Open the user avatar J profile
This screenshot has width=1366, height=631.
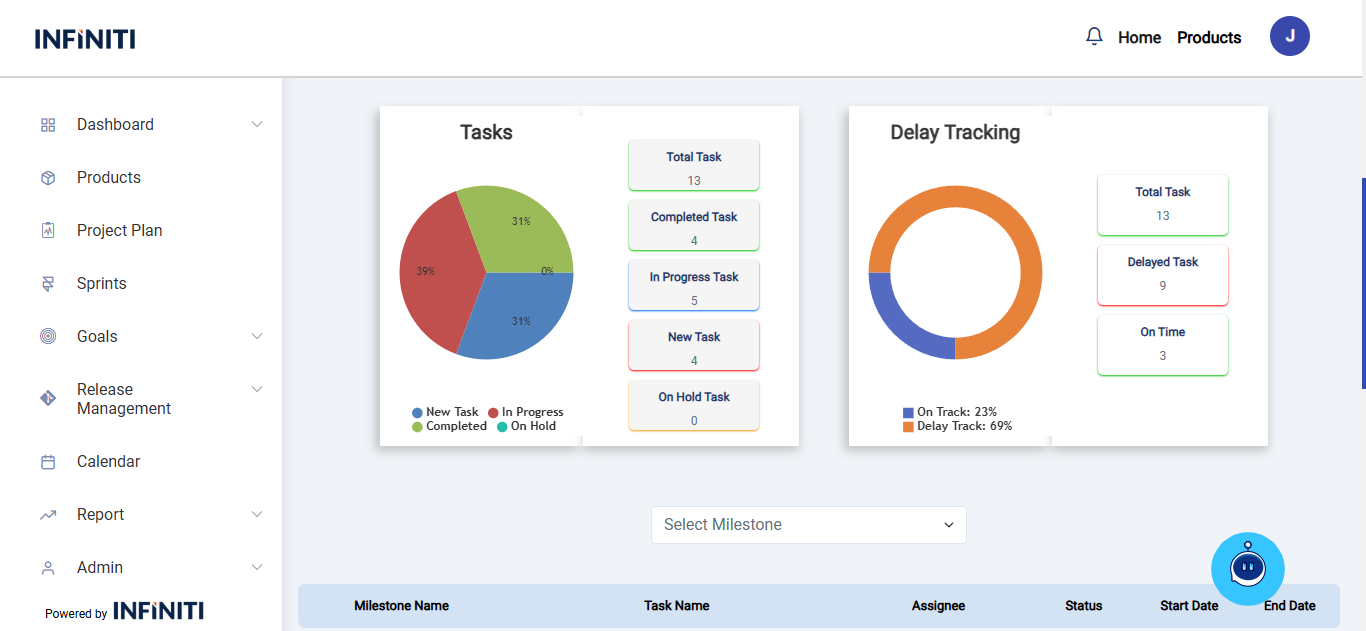pos(1289,37)
